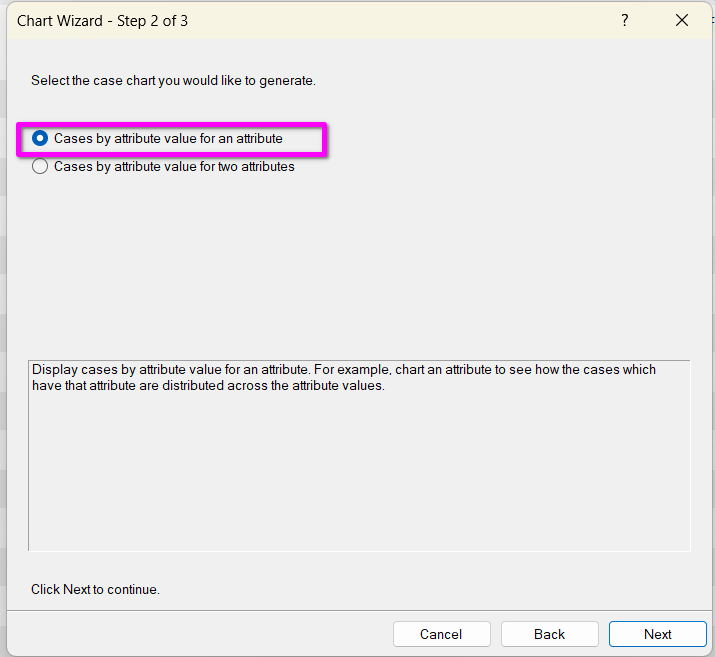Click the word 'Cancel' on its button
Image resolution: width=715 pixels, height=657 pixels.
tap(441, 634)
